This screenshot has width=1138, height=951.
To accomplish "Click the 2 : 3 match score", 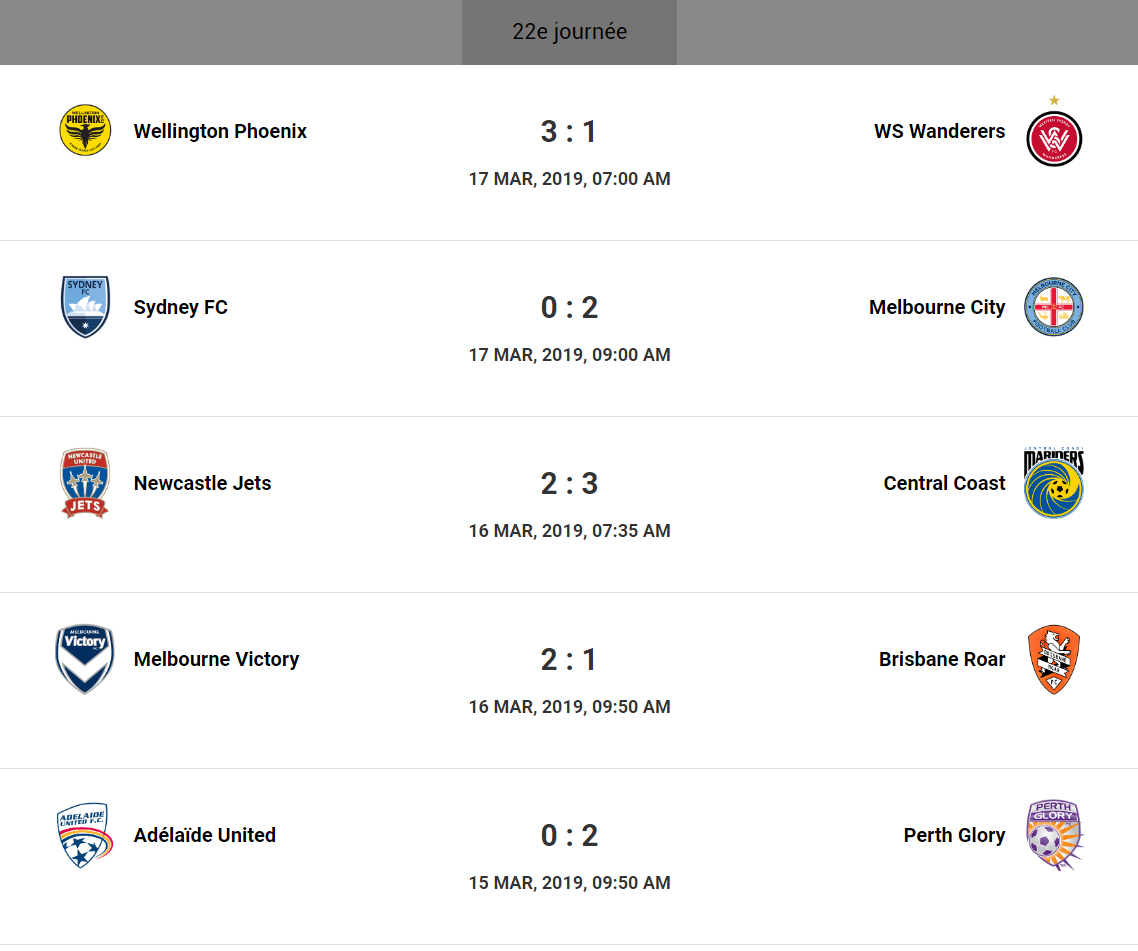I will (x=569, y=483).
